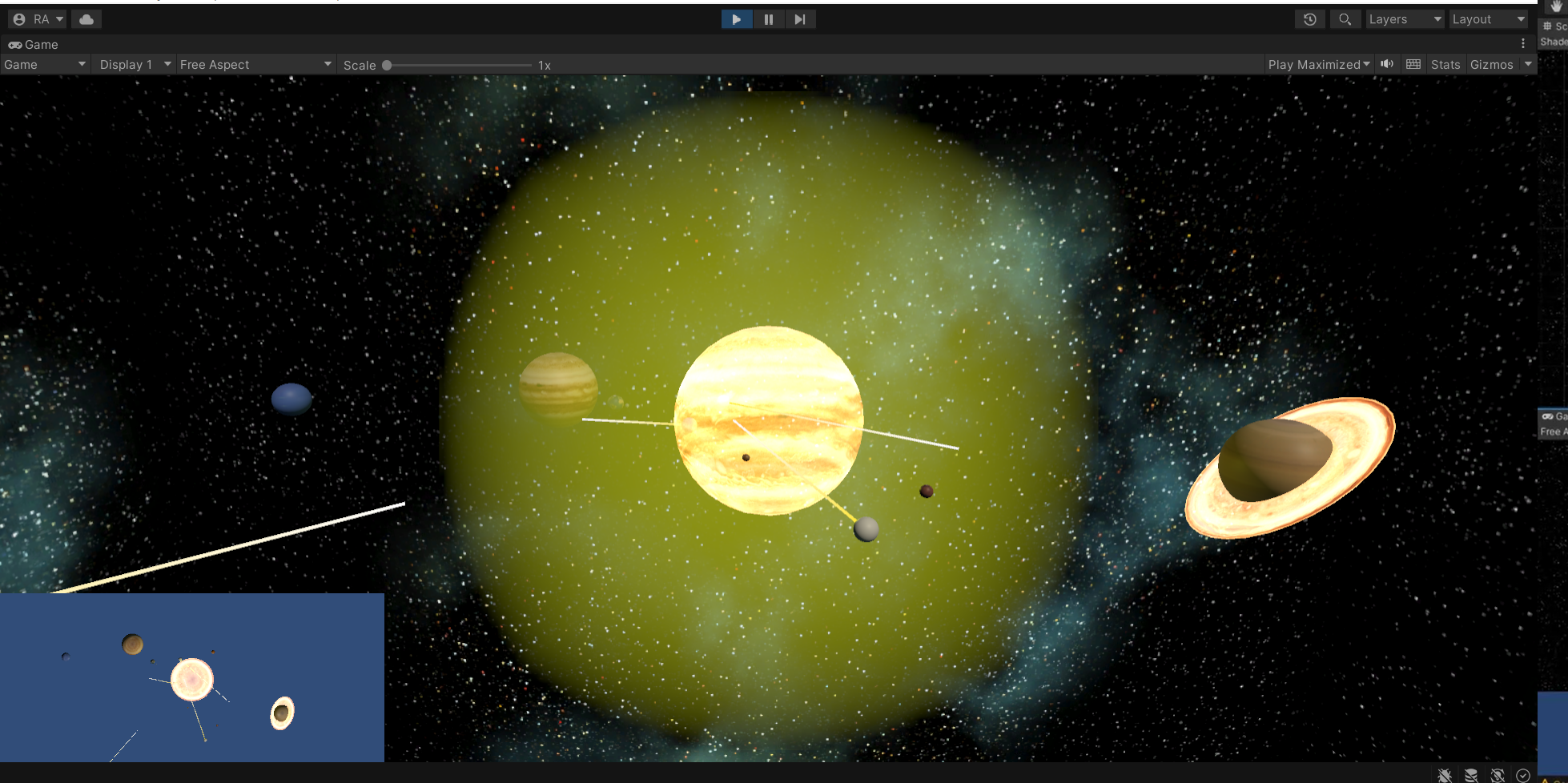Open the Game view kebab menu

point(1525,44)
